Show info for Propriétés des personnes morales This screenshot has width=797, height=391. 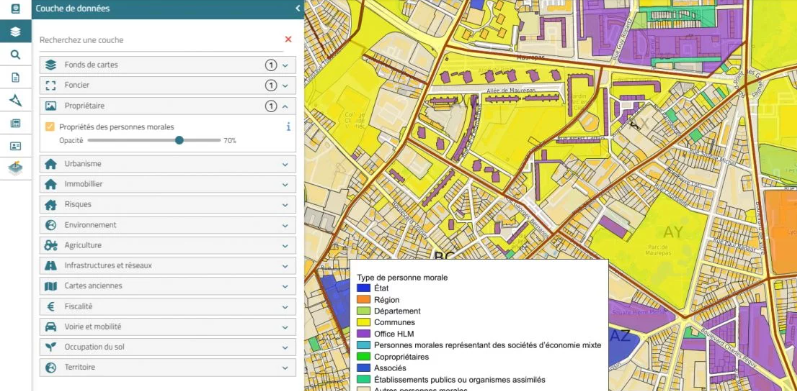pos(288,127)
